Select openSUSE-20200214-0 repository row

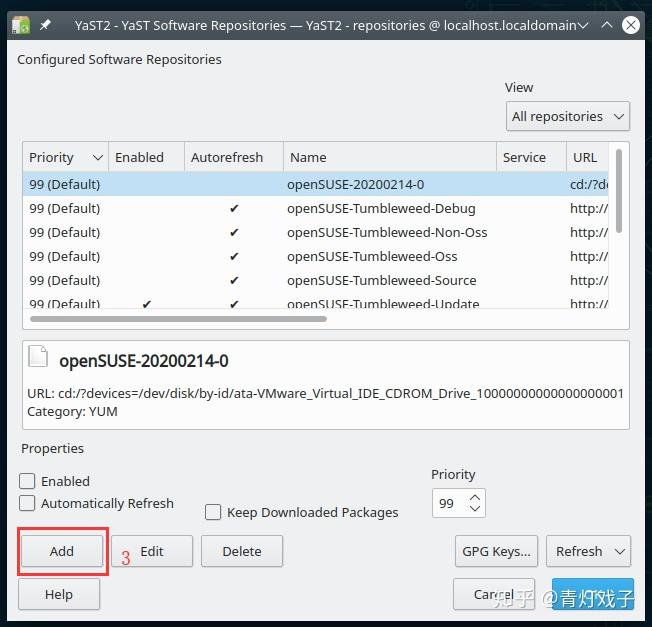(x=316, y=184)
